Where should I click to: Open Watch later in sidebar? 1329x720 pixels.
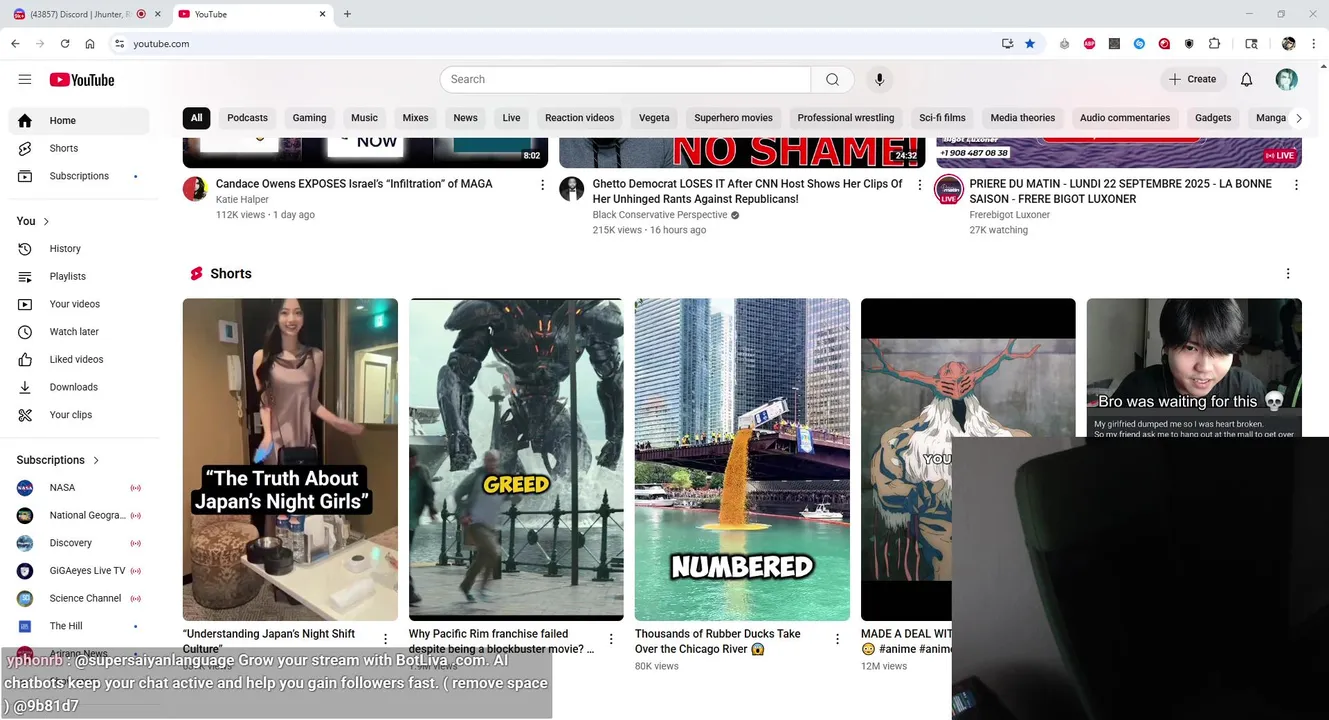click(79, 332)
